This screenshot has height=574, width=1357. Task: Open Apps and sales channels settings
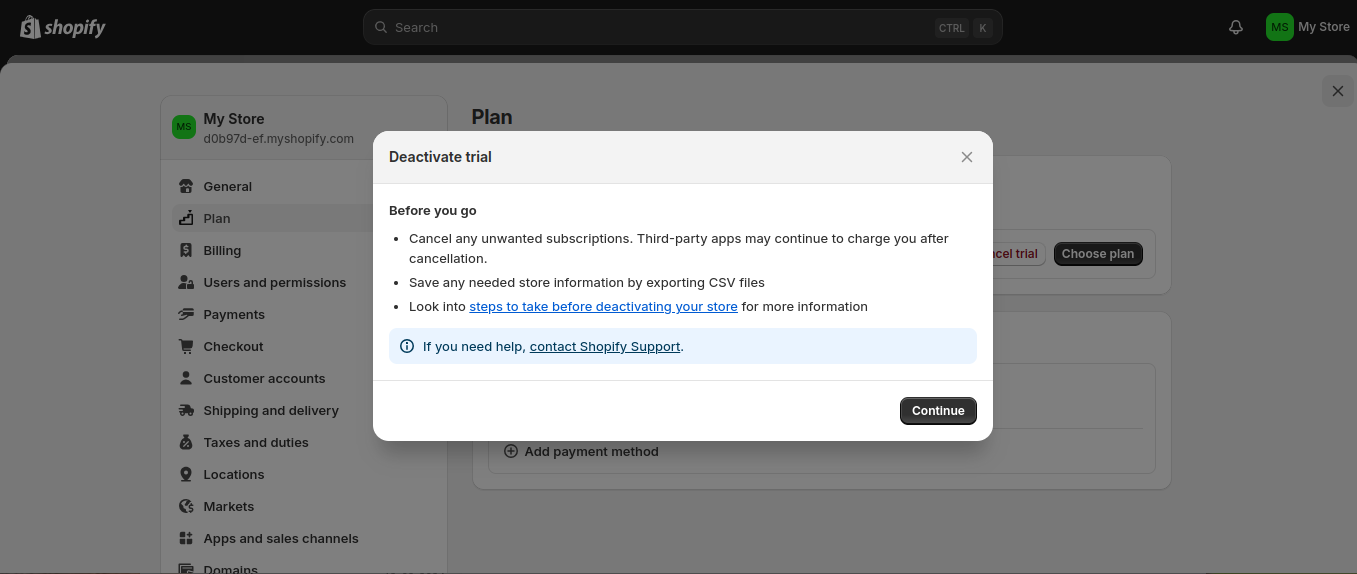coord(280,538)
